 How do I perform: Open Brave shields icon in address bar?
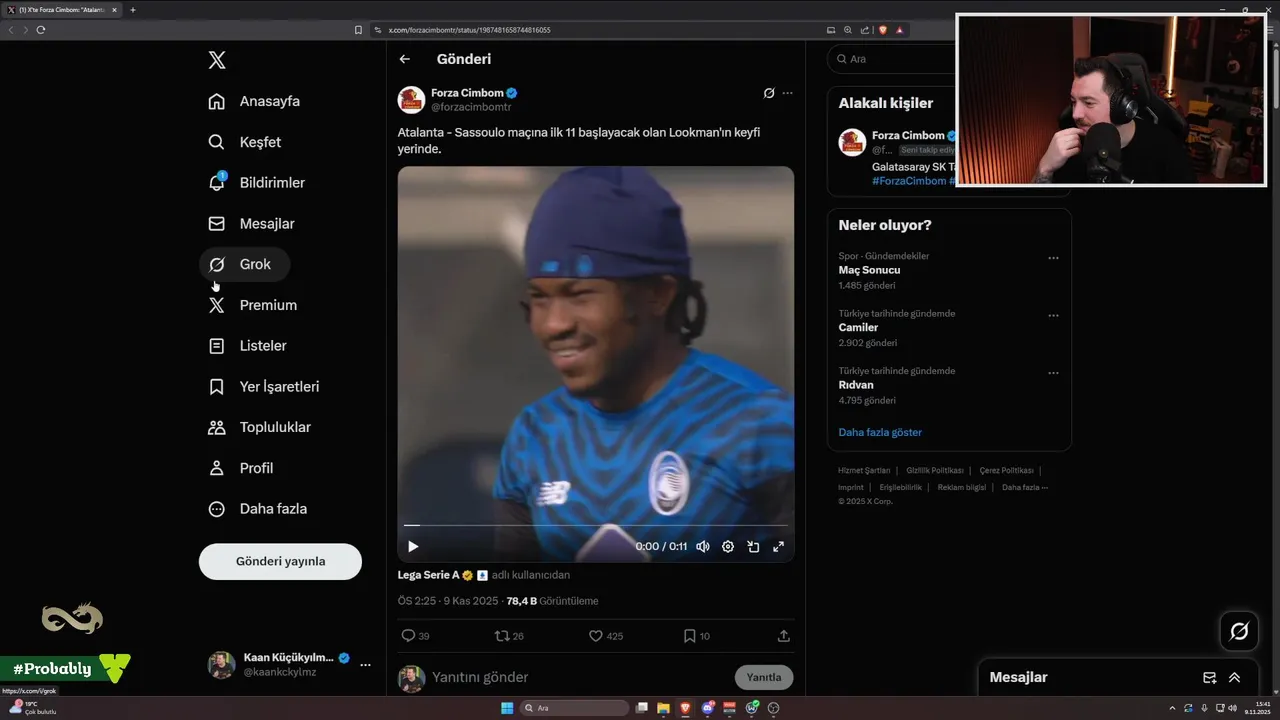point(883,30)
